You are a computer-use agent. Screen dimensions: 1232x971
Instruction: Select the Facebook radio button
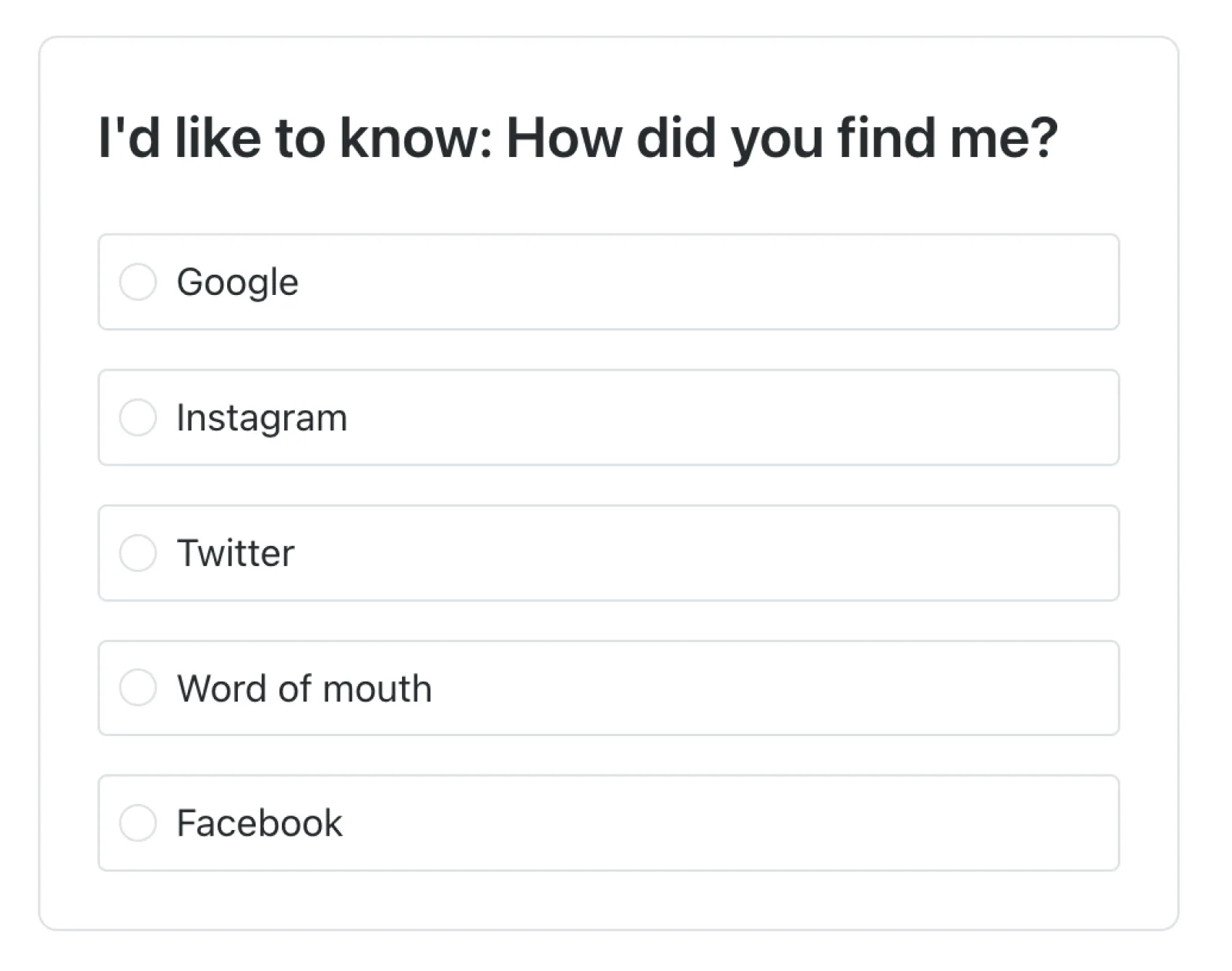pos(138,822)
